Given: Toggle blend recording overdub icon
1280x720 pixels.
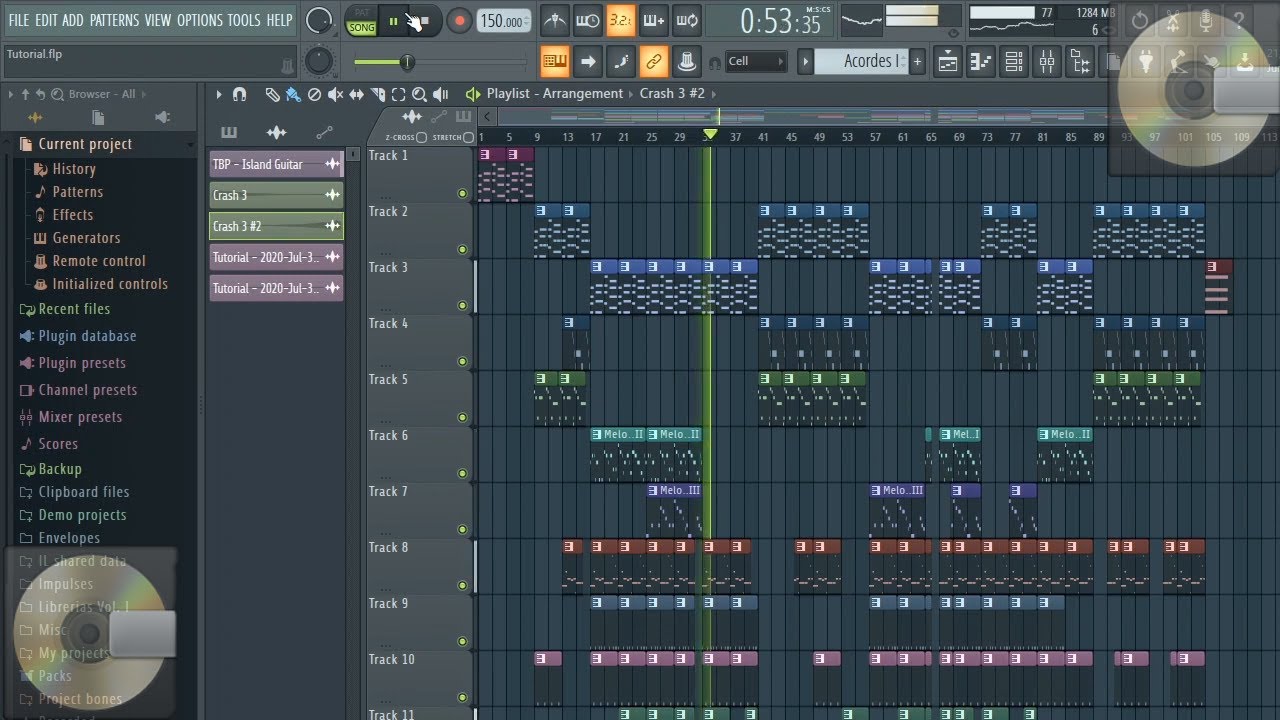Looking at the screenshot, I should coord(653,20).
